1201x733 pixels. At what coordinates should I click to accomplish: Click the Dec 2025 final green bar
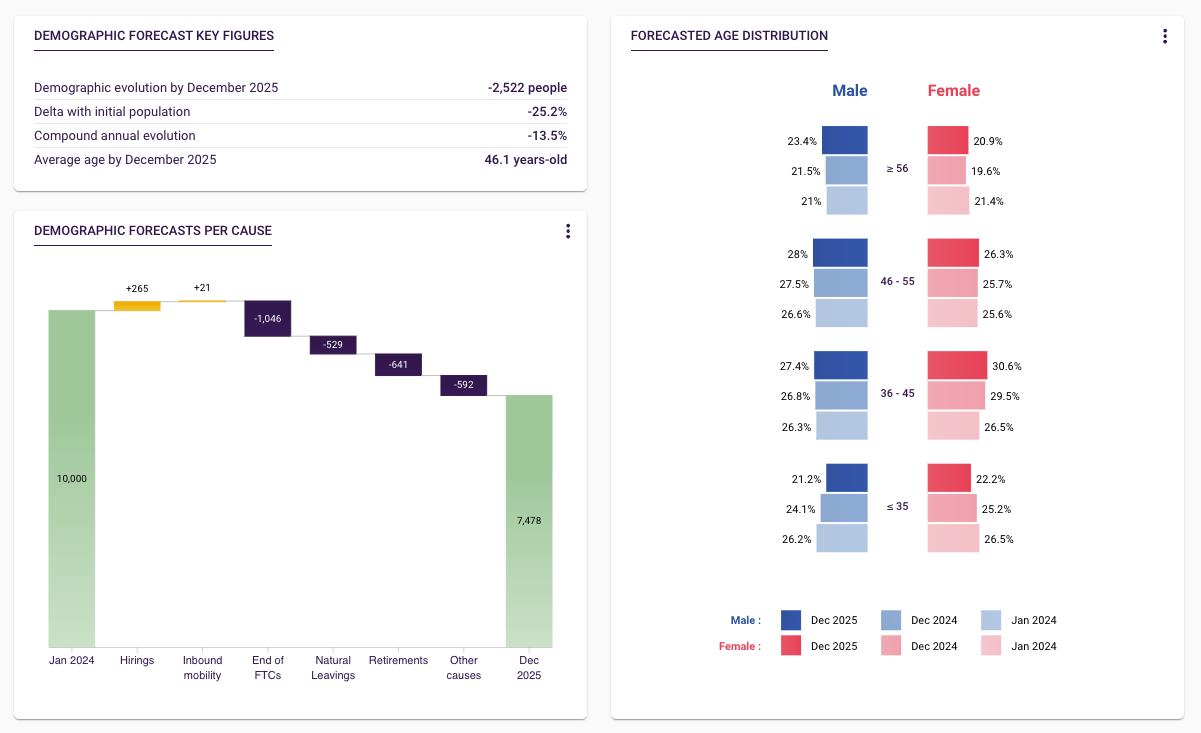pyautogui.click(x=529, y=520)
